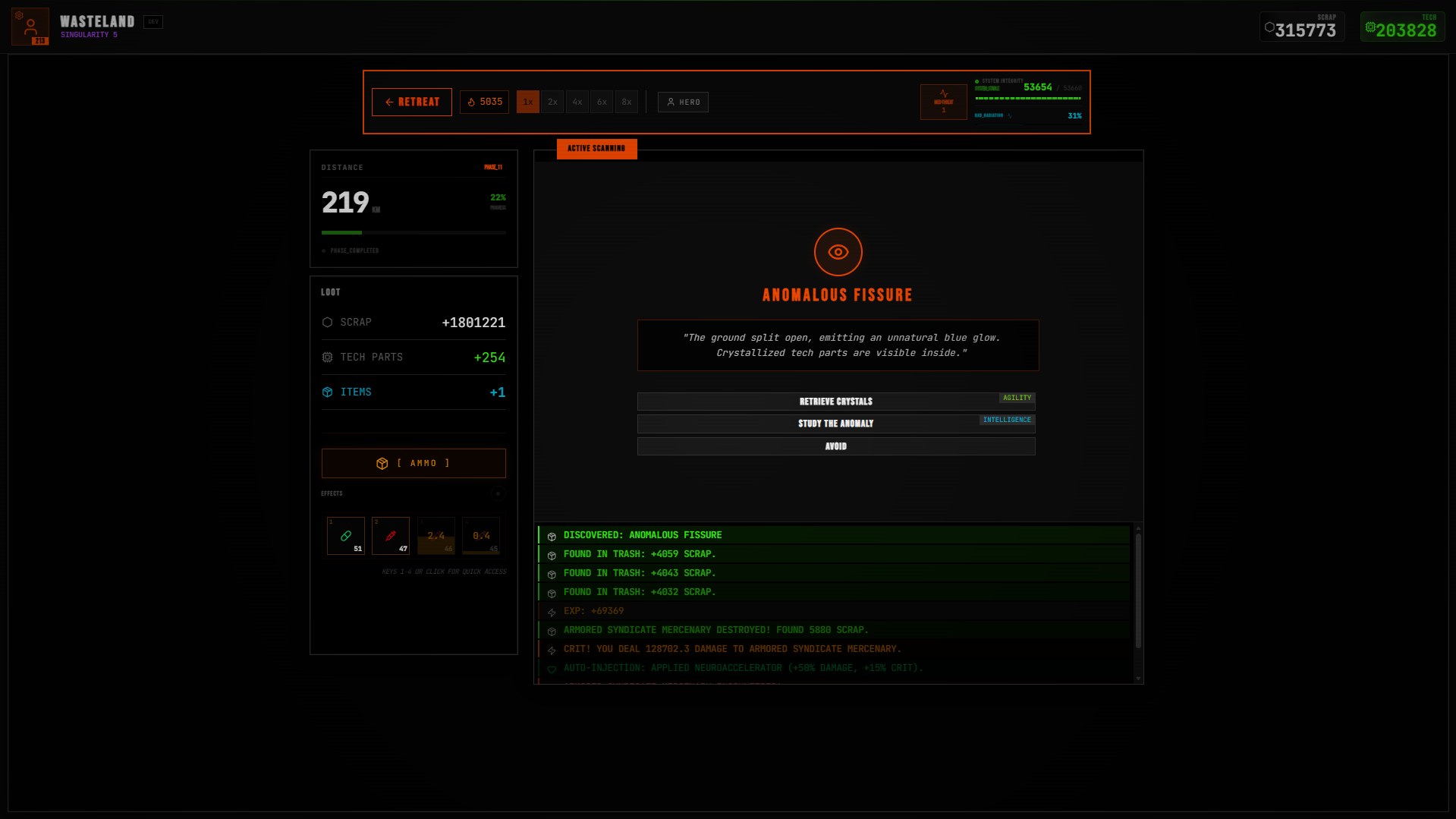
Task: Click the distance progress bar
Action: (414, 232)
